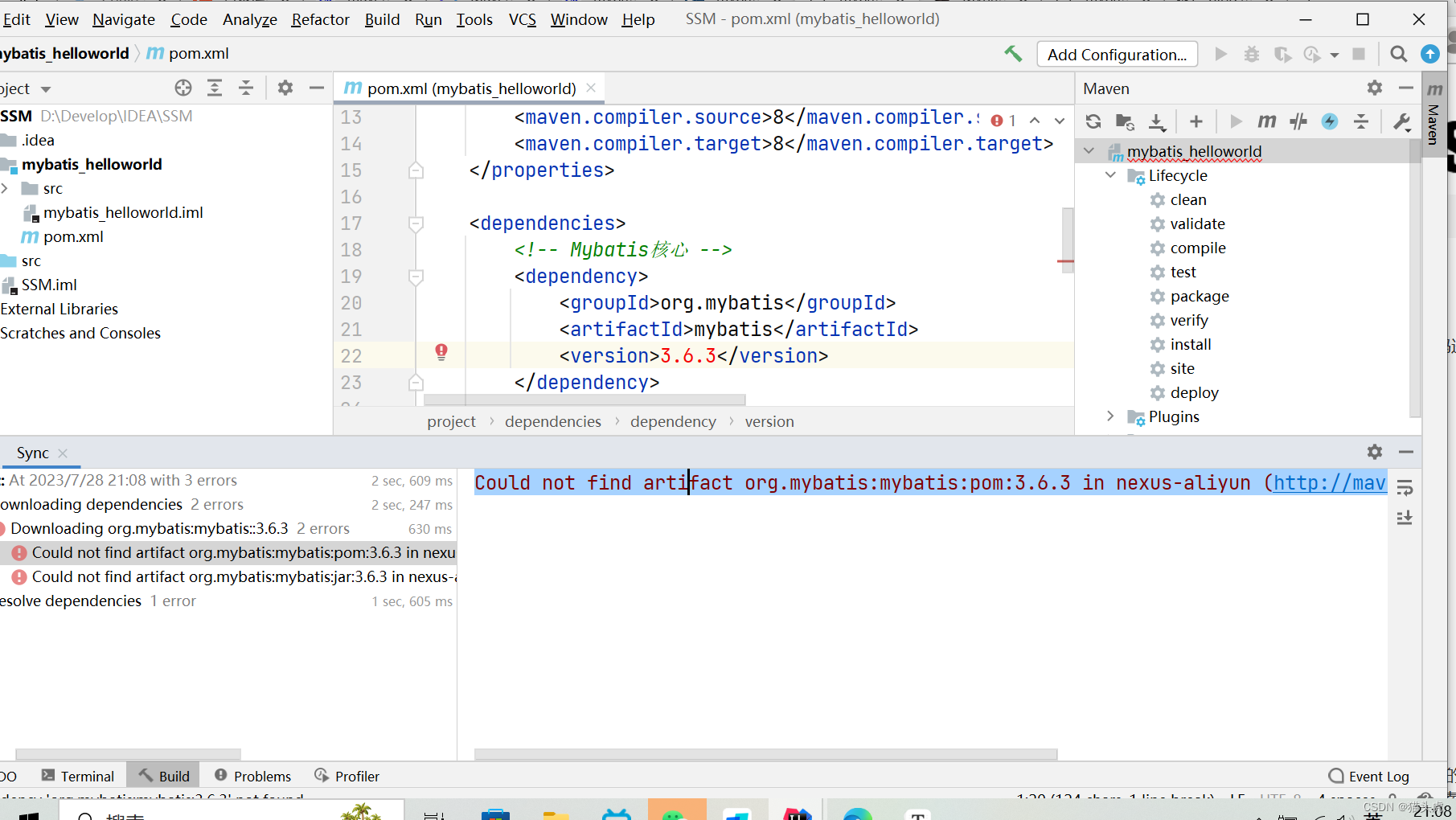Hide the Project tool window
This screenshot has height=820, width=1456.
(317, 88)
